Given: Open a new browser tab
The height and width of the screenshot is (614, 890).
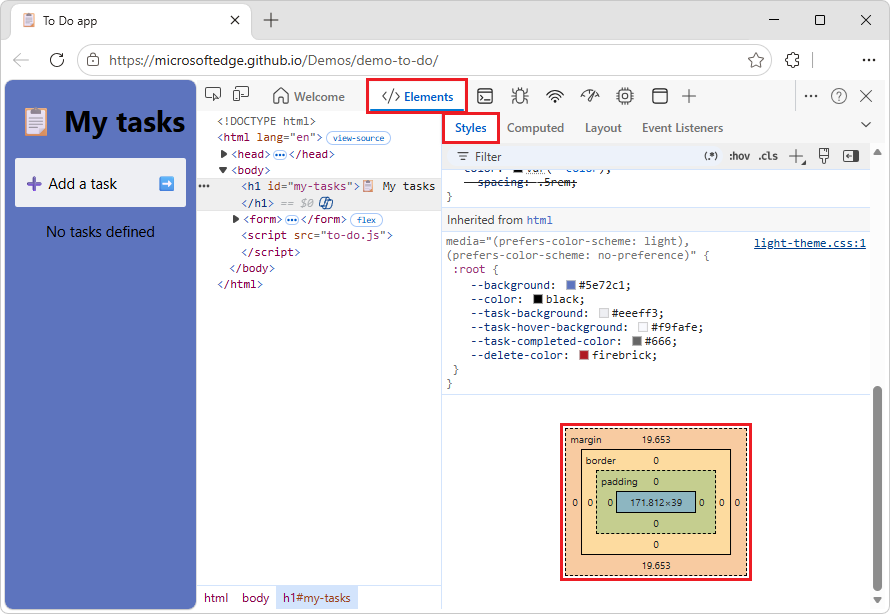Looking at the screenshot, I should (271, 20).
